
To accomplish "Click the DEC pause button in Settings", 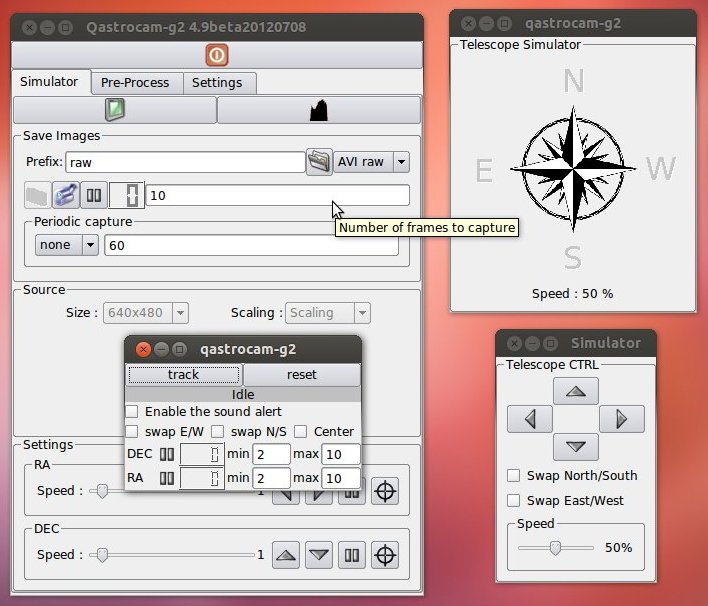I will [352, 555].
